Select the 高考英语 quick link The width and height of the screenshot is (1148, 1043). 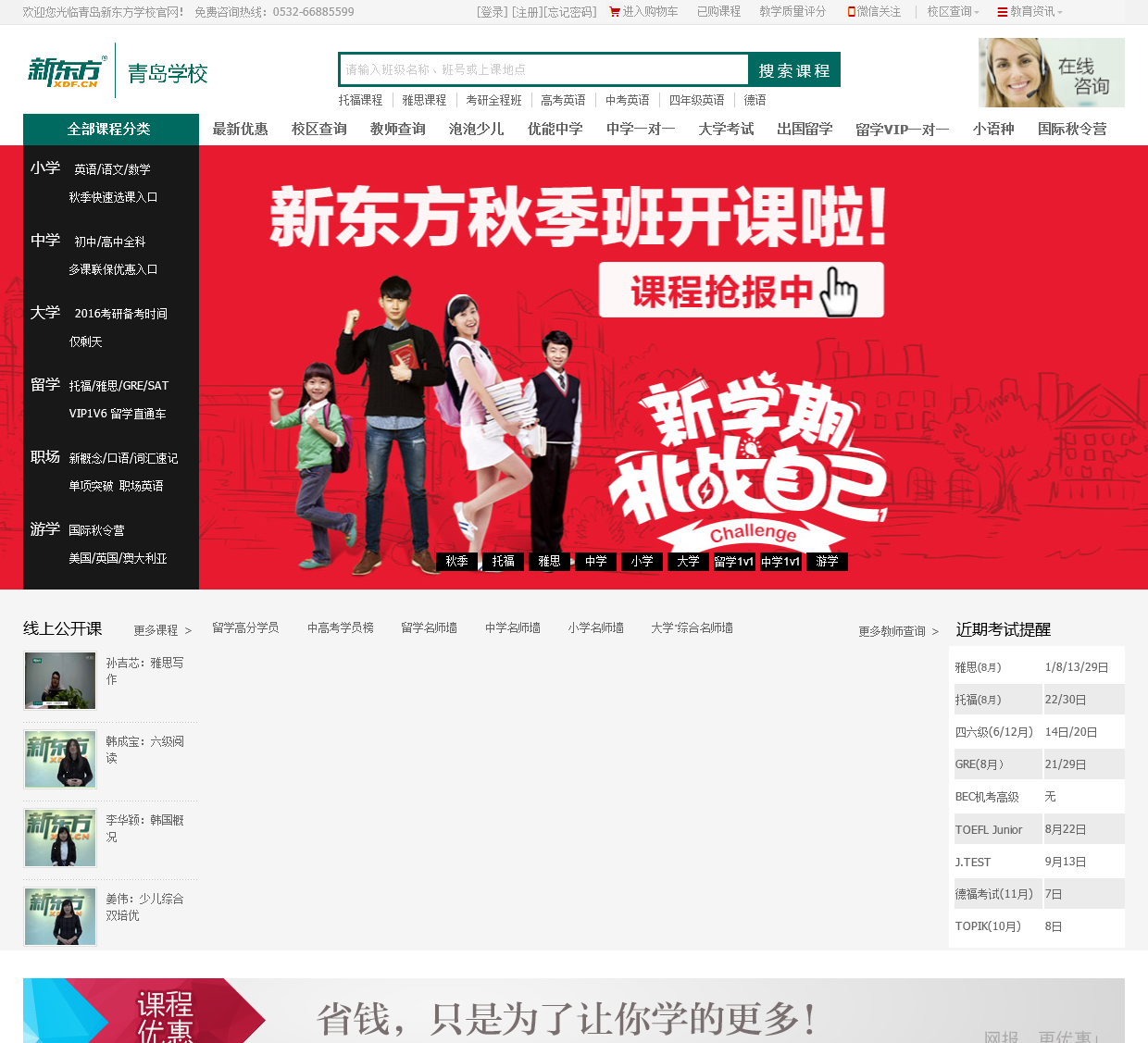pyautogui.click(x=563, y=100)
